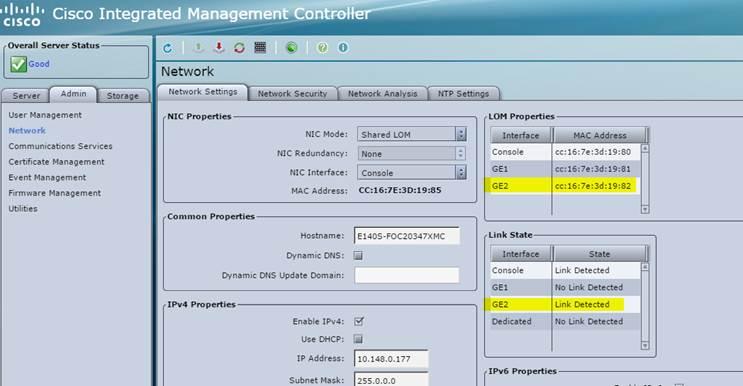Select GE1 row in Link State table

(565, 287)
